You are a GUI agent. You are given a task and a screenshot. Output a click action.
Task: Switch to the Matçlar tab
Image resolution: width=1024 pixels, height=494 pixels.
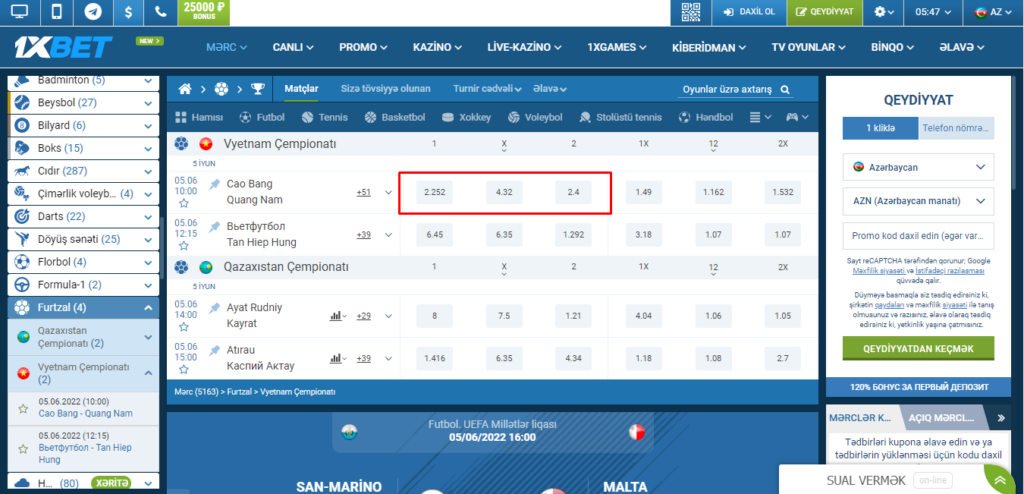pyautogui.click(x=301, y=89)
